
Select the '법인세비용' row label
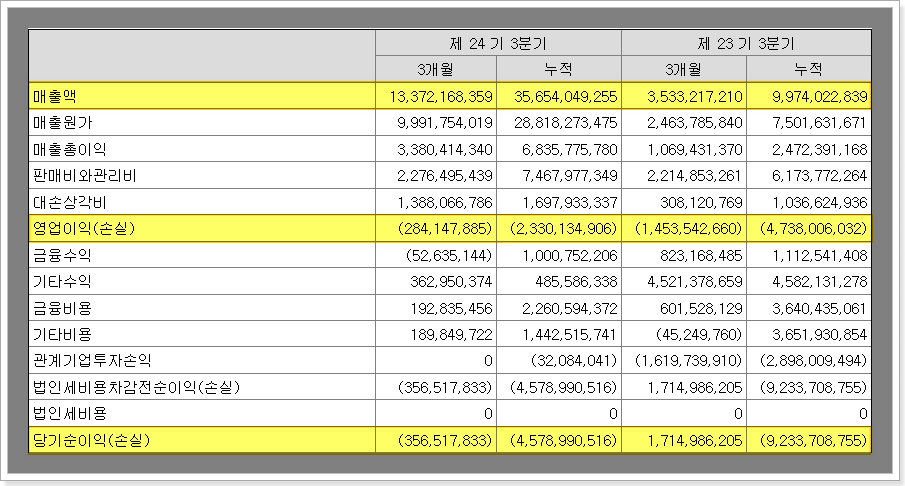point(69,414)
